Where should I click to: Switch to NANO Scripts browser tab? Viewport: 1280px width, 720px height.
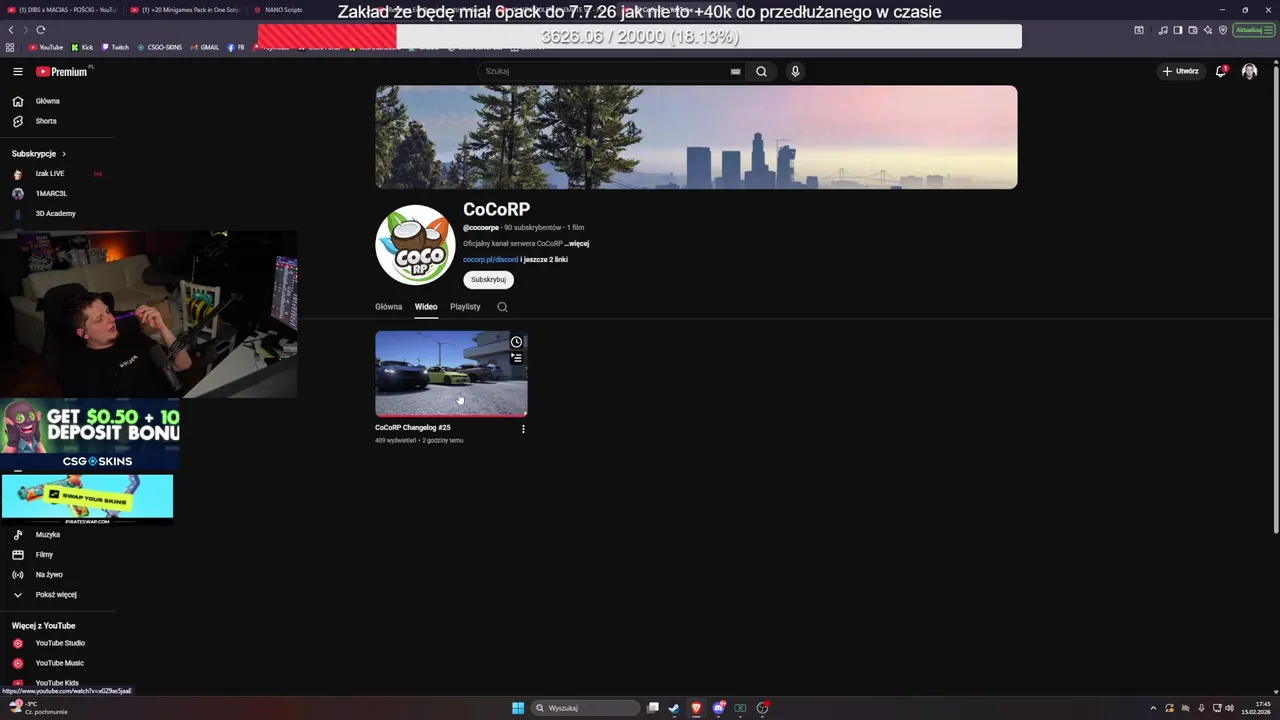click(x=280, y=10)
